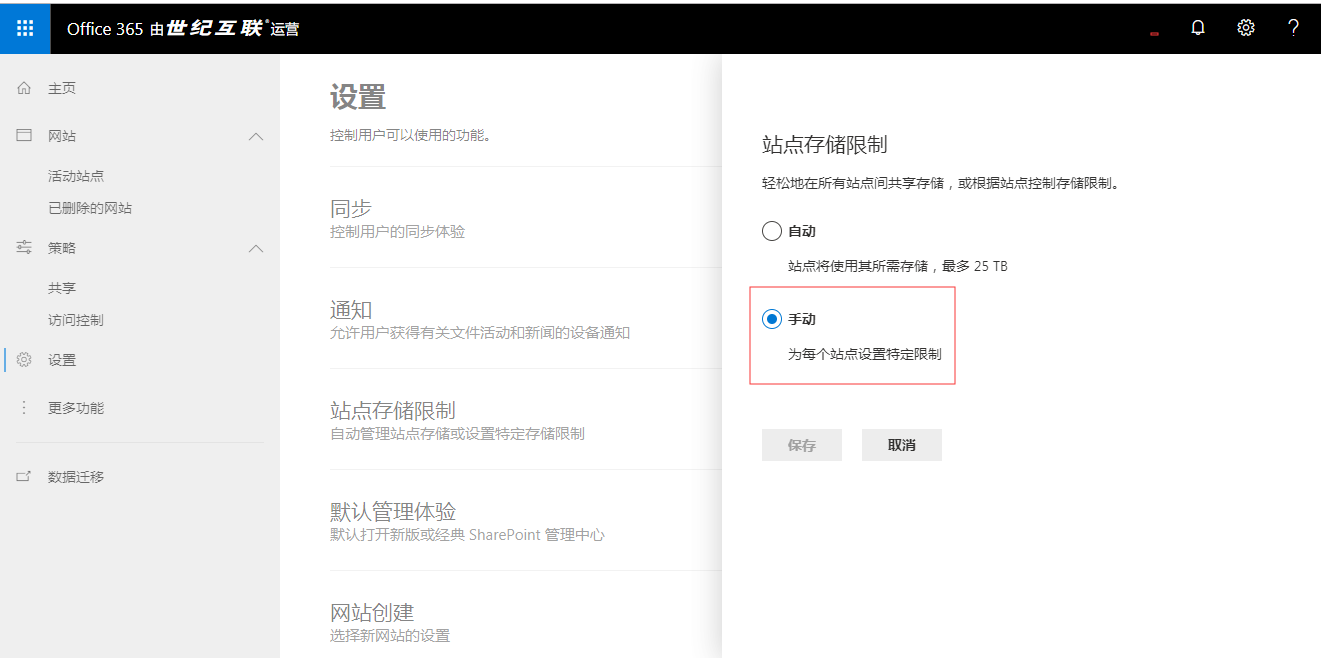Image resolution: width=1321 pixels, height=658 pixels.
Task: Collapse the 网站 section chevron
Action: (256, 136)
